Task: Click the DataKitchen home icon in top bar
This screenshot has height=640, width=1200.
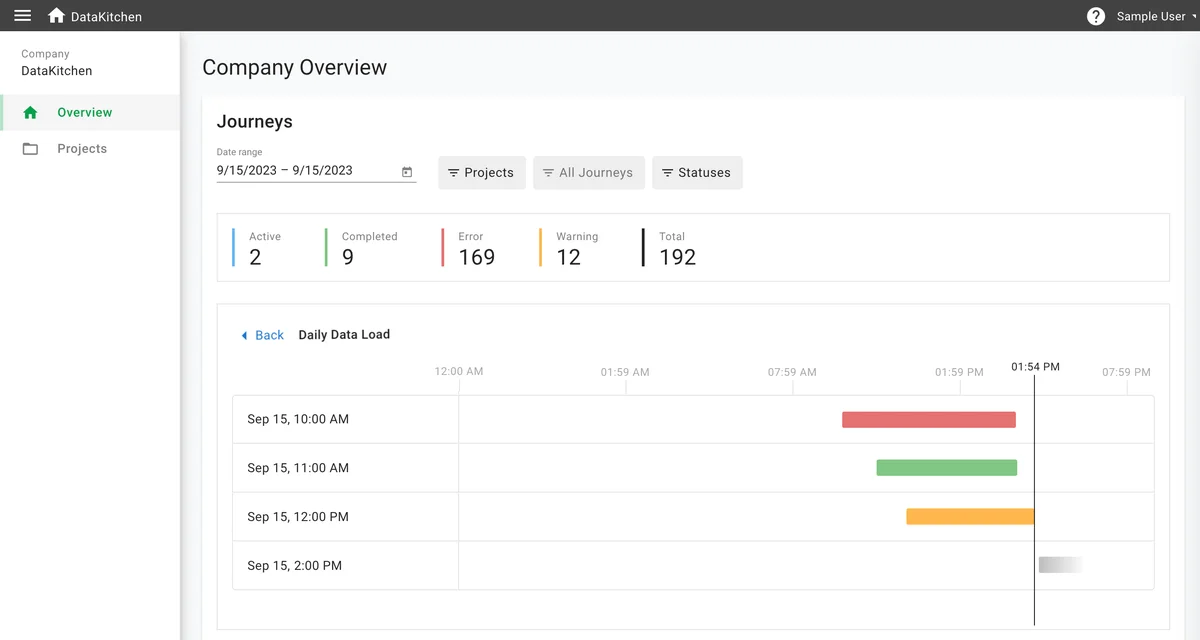Action: pos(56,15)
